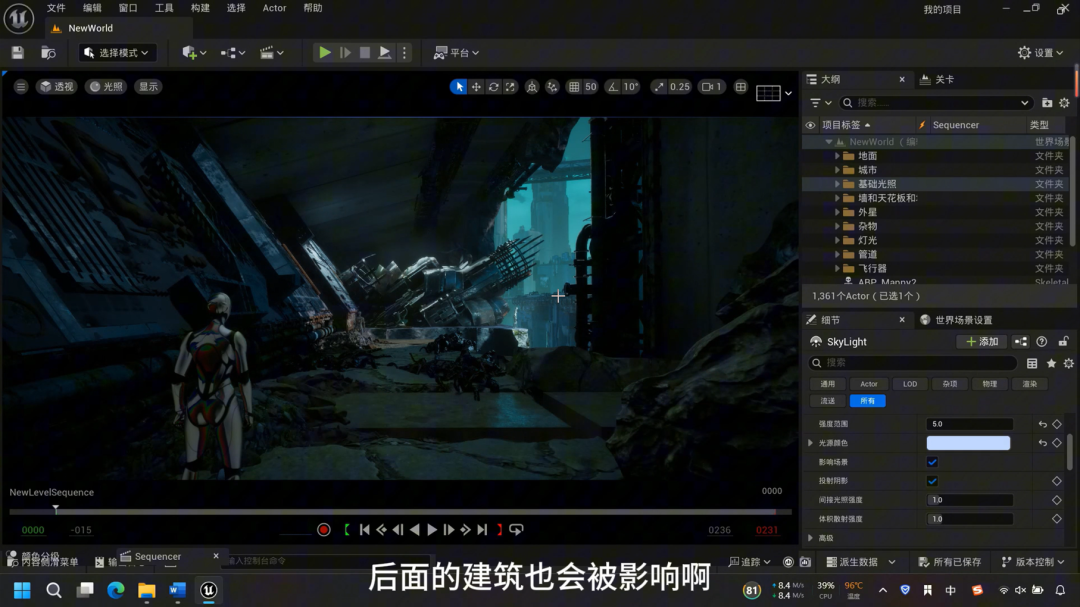This screenshot has height=607, width=1080.
Task: Uncheck the 投射阴影 checkbox
Action: tap(932, 481)
